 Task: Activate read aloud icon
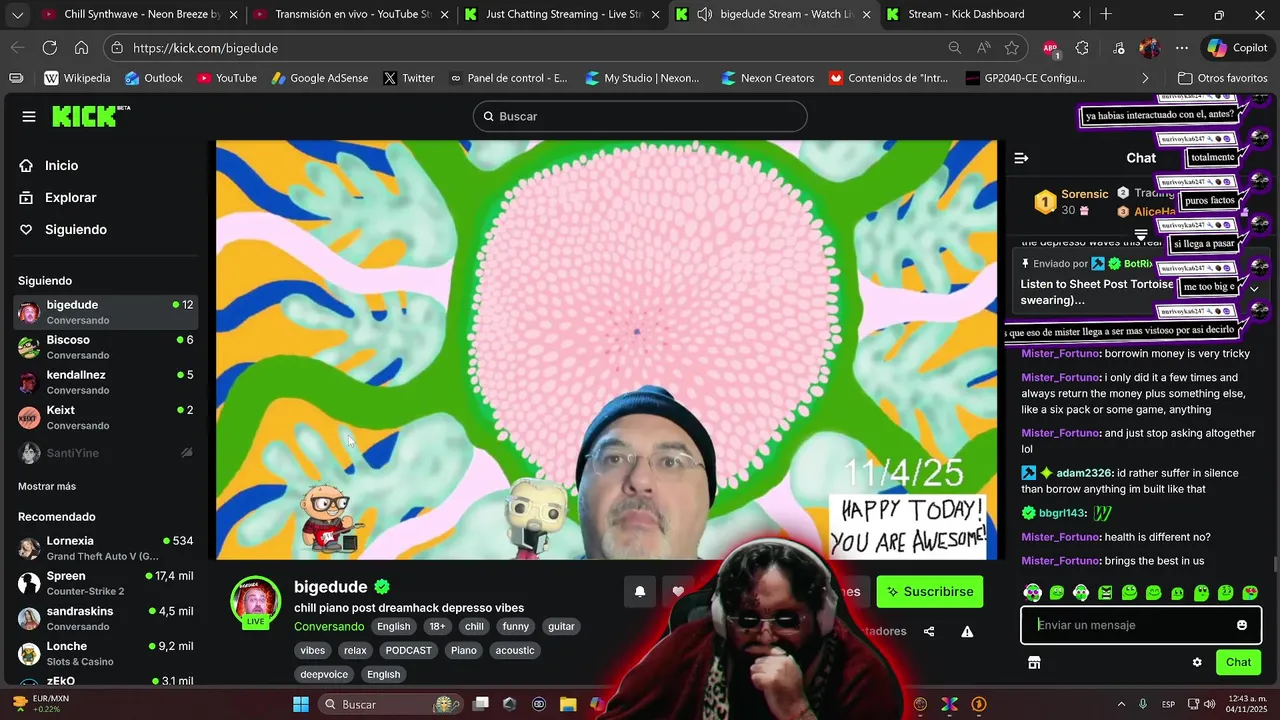[x=984, y=48]
